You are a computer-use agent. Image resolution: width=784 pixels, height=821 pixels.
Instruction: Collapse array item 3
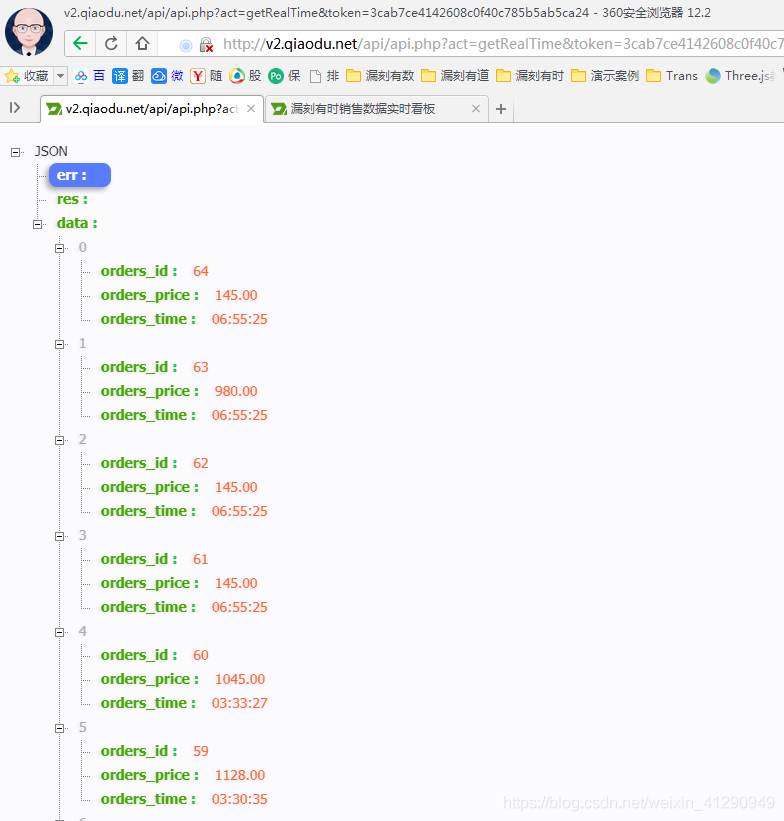[x=60, y=536]
